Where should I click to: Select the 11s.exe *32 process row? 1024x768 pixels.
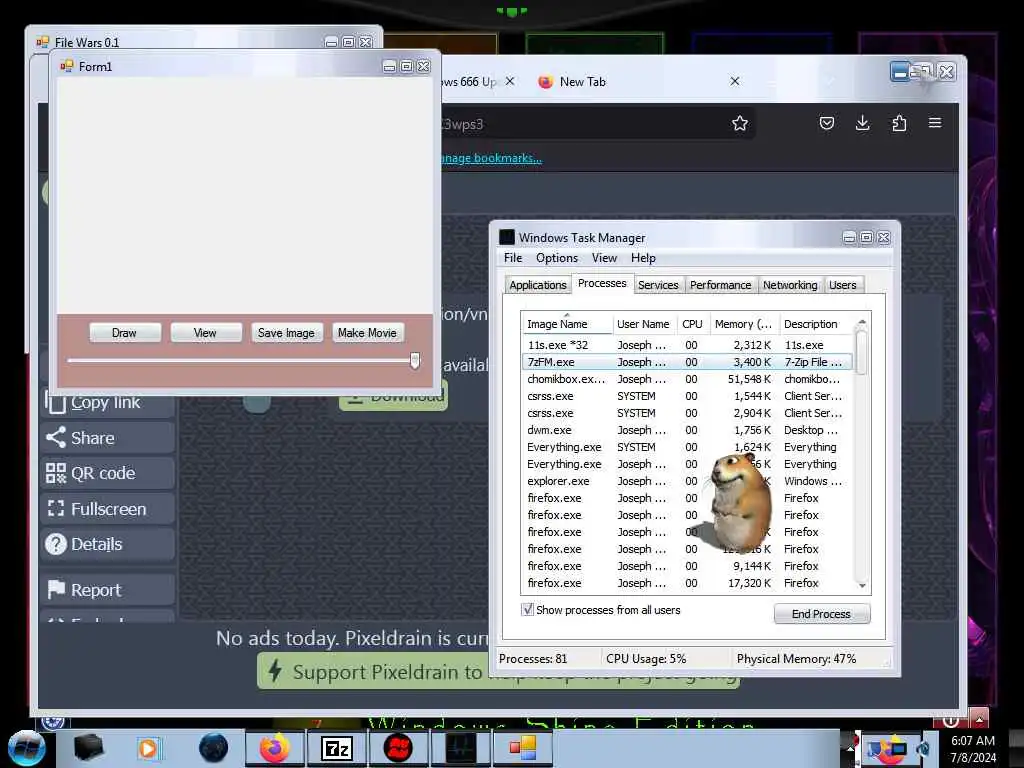(x=687, y=345)
